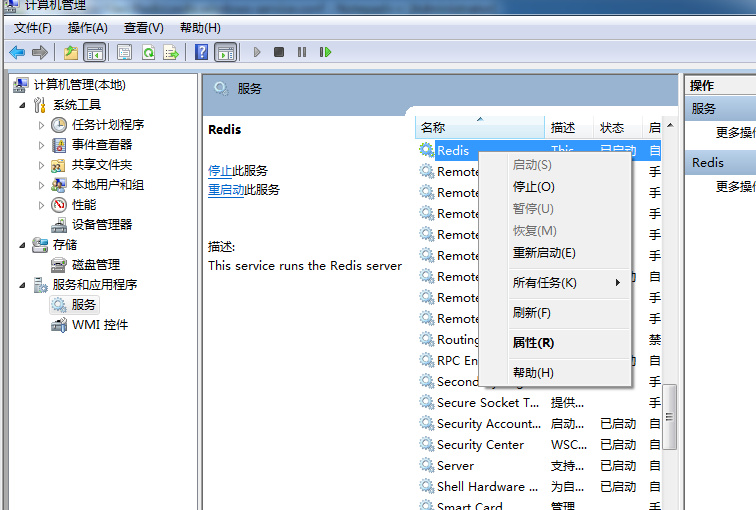Sort services by 名称 column header
The height and width of the screenshot is (510, 756).
[480, 128]
